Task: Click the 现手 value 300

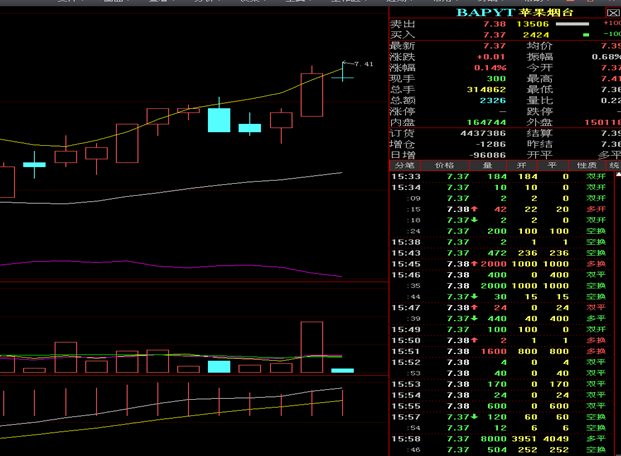Action: click(496, 79)
